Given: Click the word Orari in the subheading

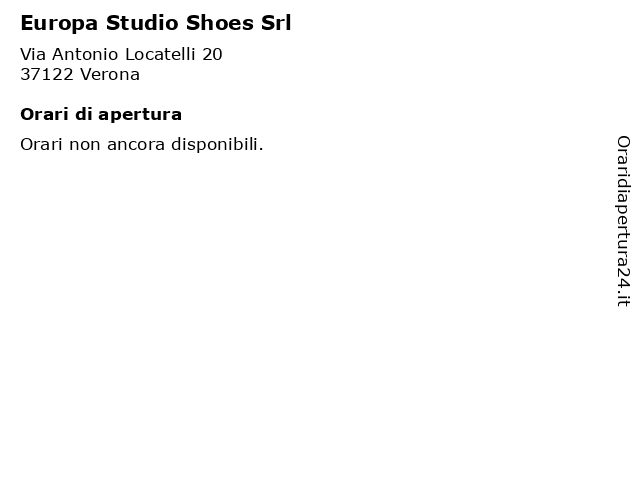Looking at the screenshot, I should pos(44,115).
